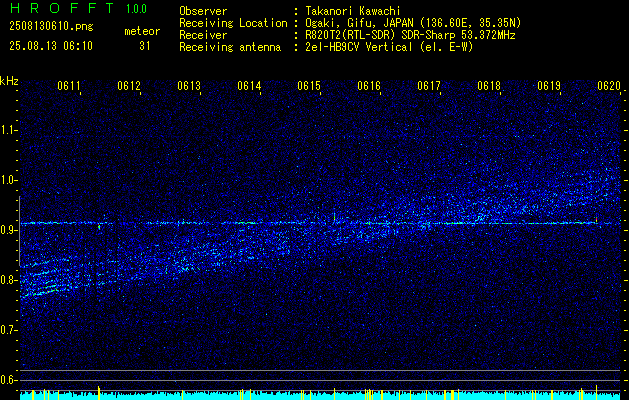Click the 0614 time marker
The image size is (629, 400).
tap(249, 86)
